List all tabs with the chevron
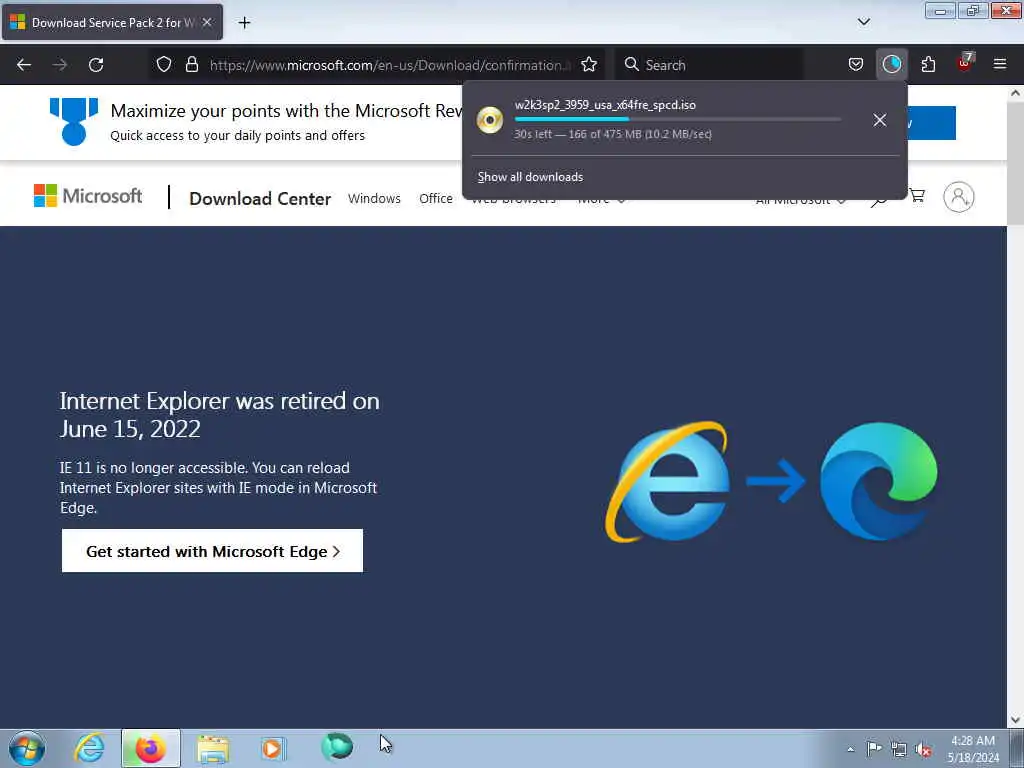This screenshot has width=1024, height=768. click(x=863, y=22)
